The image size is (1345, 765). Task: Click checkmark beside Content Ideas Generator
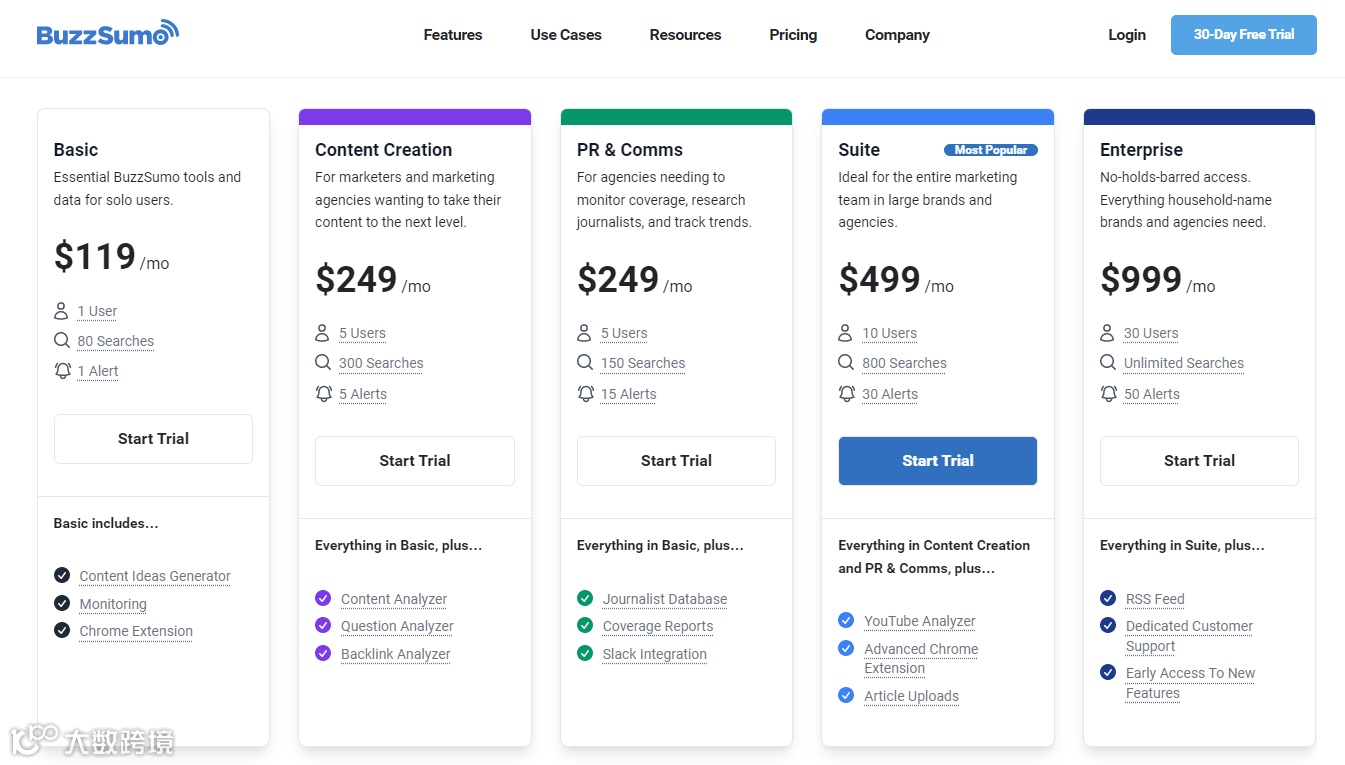pos(62,575)
